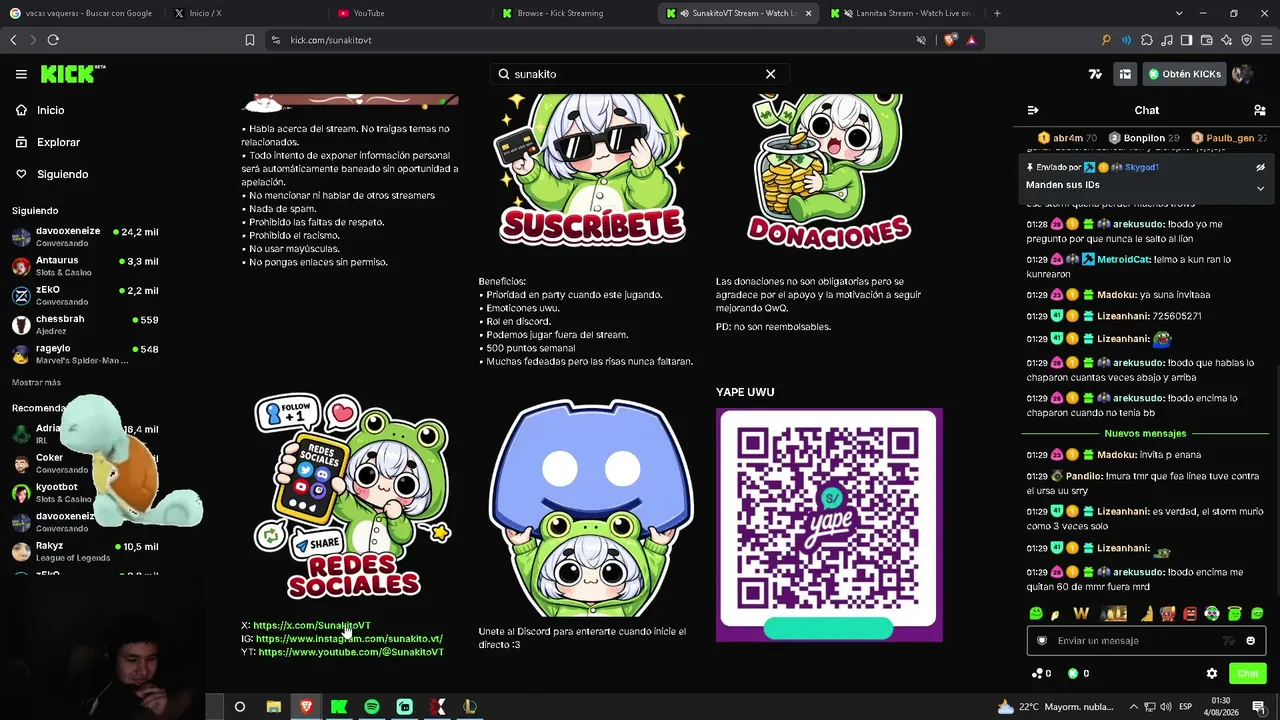The height and width of the screenshot is (720, 1280).
Task: Open chat settings gear
Action: click(x=1212, y=673)
